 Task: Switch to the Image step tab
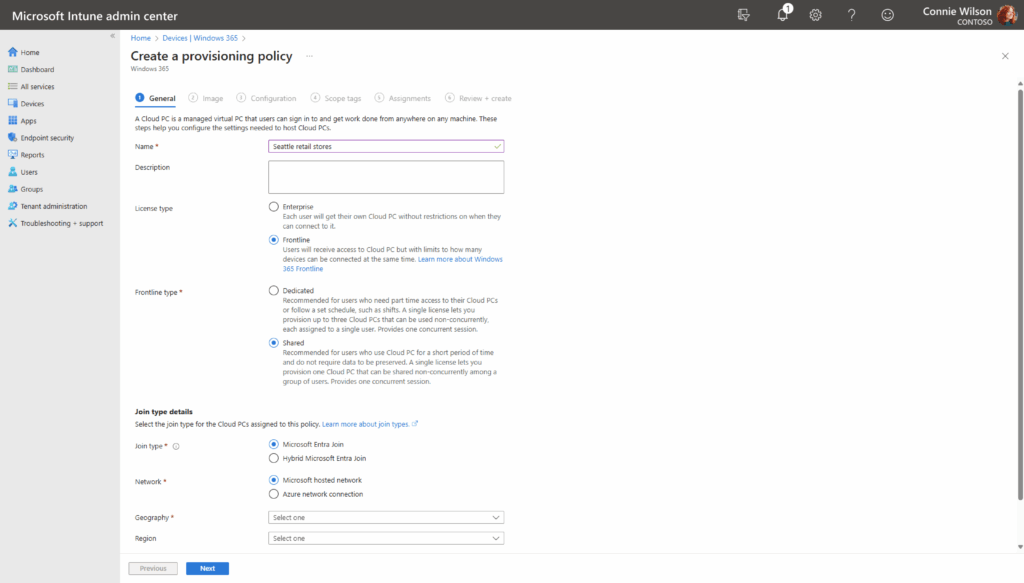[206, 99]
